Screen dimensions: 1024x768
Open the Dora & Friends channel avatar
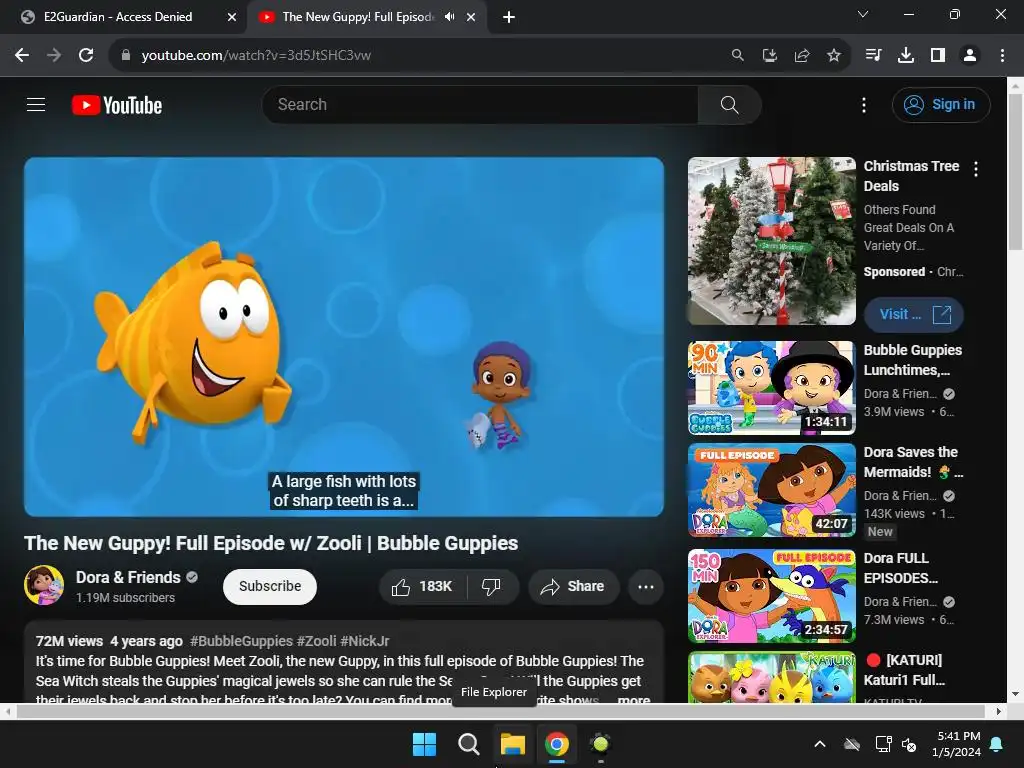click(44, 585)
